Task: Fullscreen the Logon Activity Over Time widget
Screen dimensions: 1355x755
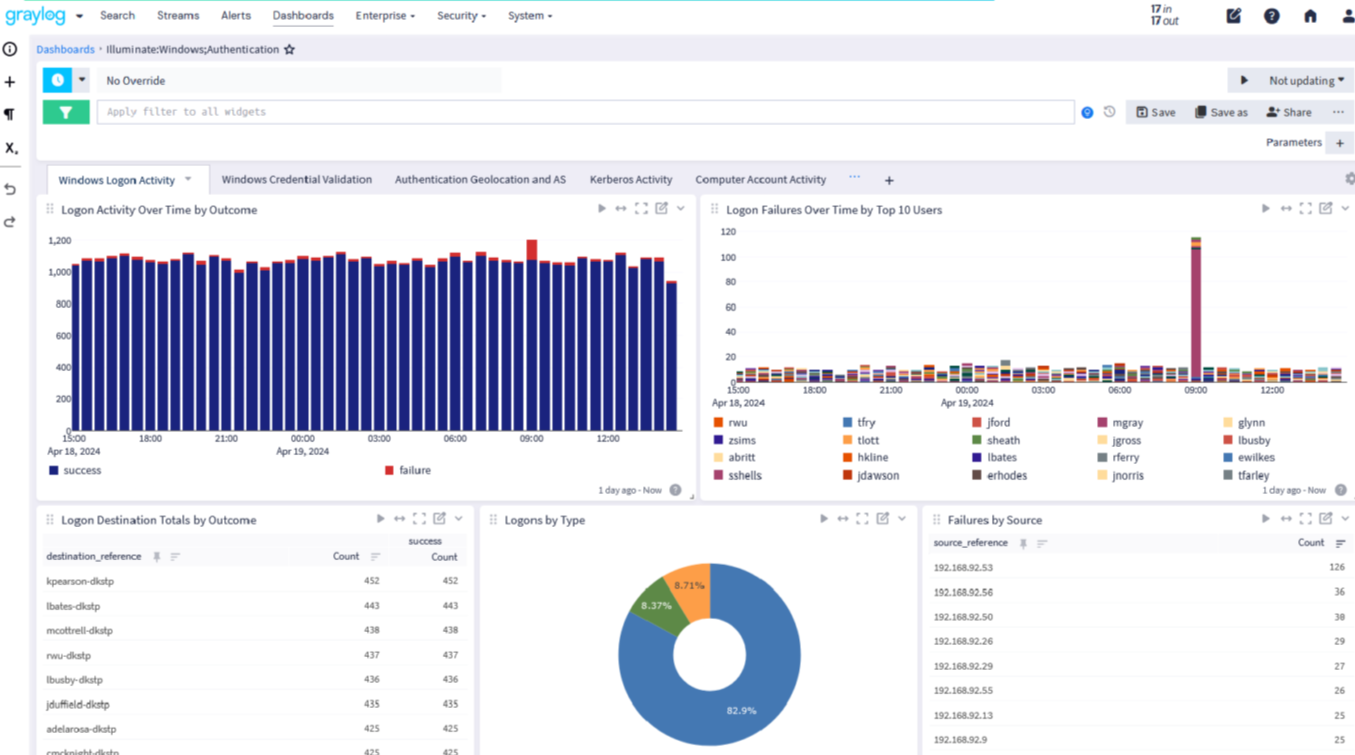Action: coord(641,209)
